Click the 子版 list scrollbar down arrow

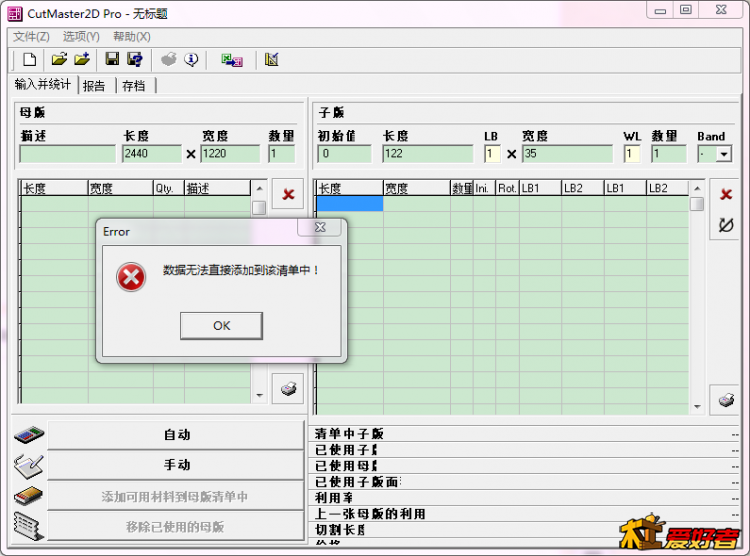click(x=697, y=407)
